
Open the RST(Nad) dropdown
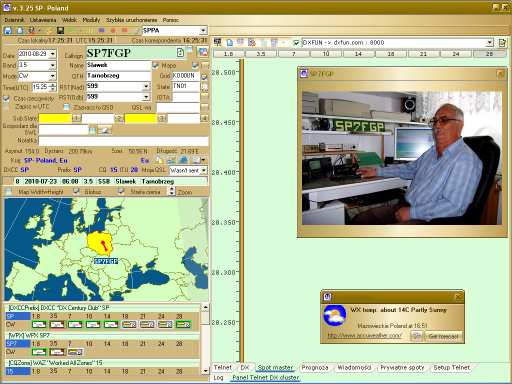146,87
